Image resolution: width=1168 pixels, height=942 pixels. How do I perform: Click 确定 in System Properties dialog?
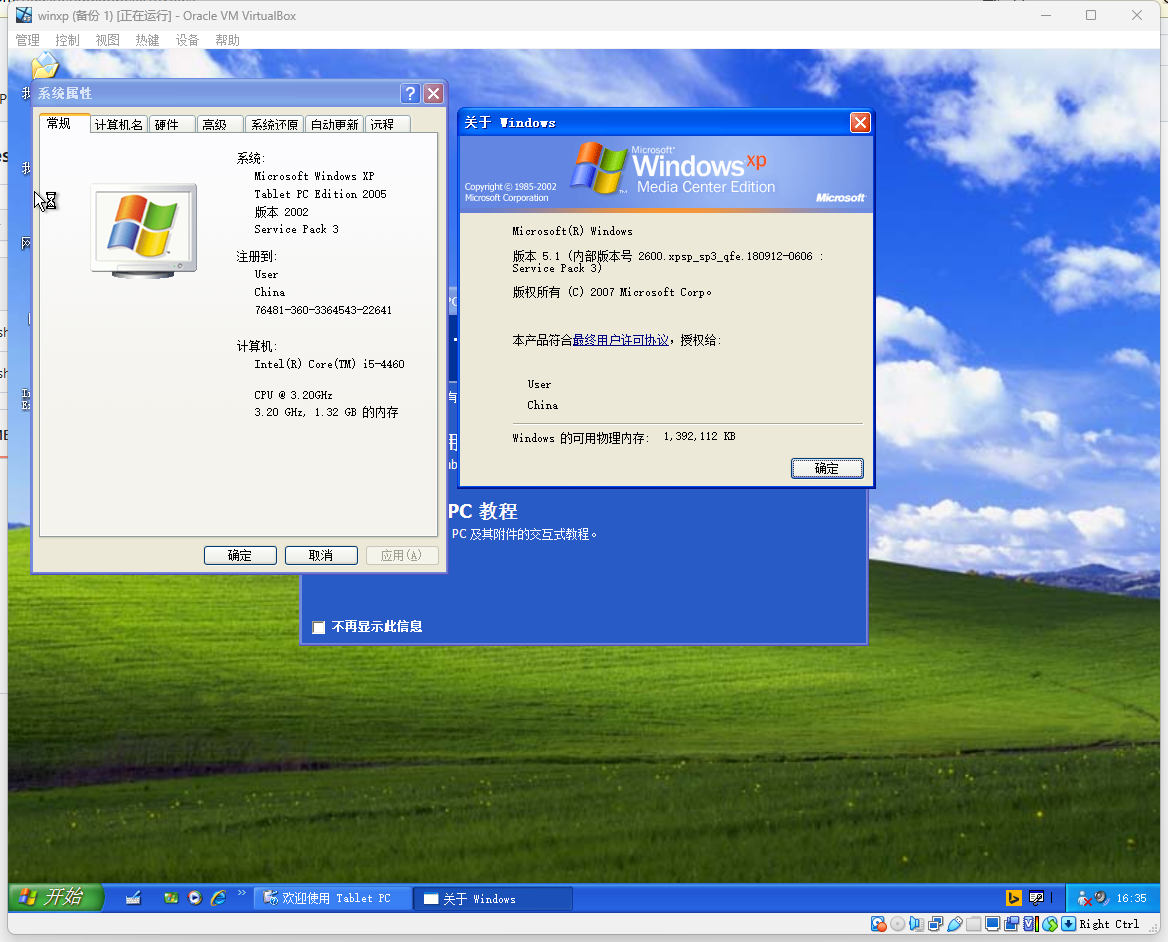click(x=240, y=556)
